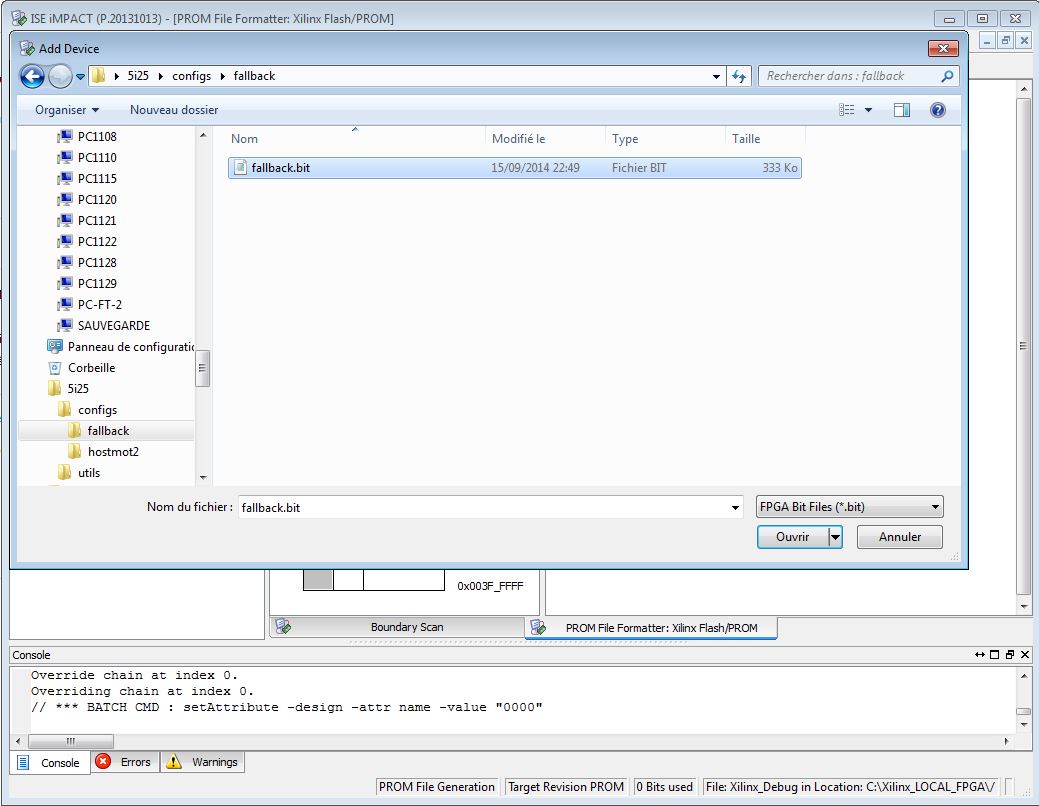The width and height of the screenshot is (1039, 806).
Task: Click the Annuler button
Action: click(x=900, y=537)
